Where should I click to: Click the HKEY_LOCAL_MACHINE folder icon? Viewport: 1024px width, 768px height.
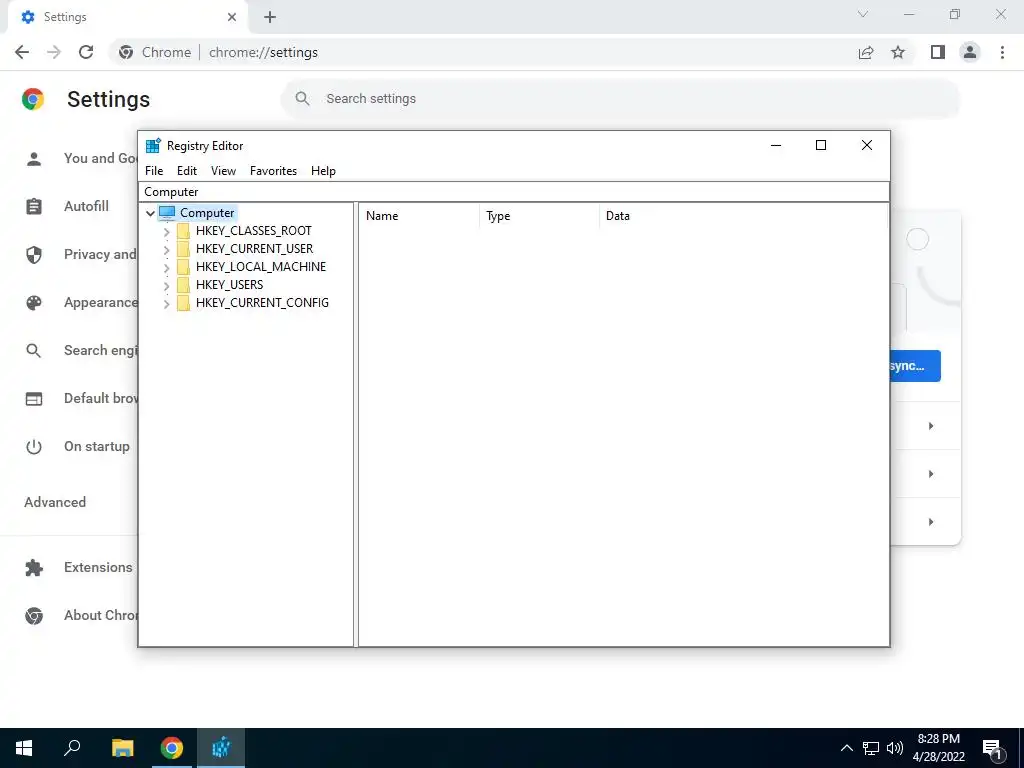[184, 266]
